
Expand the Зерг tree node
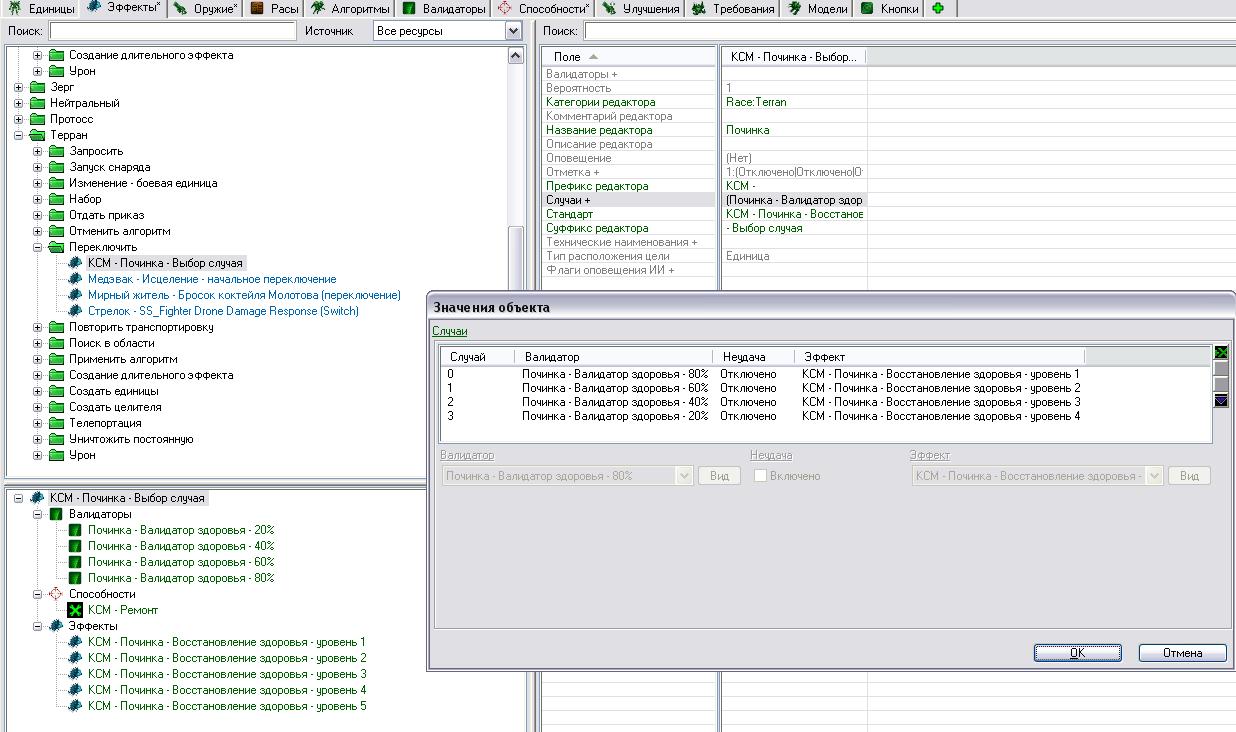coord(19,87)
